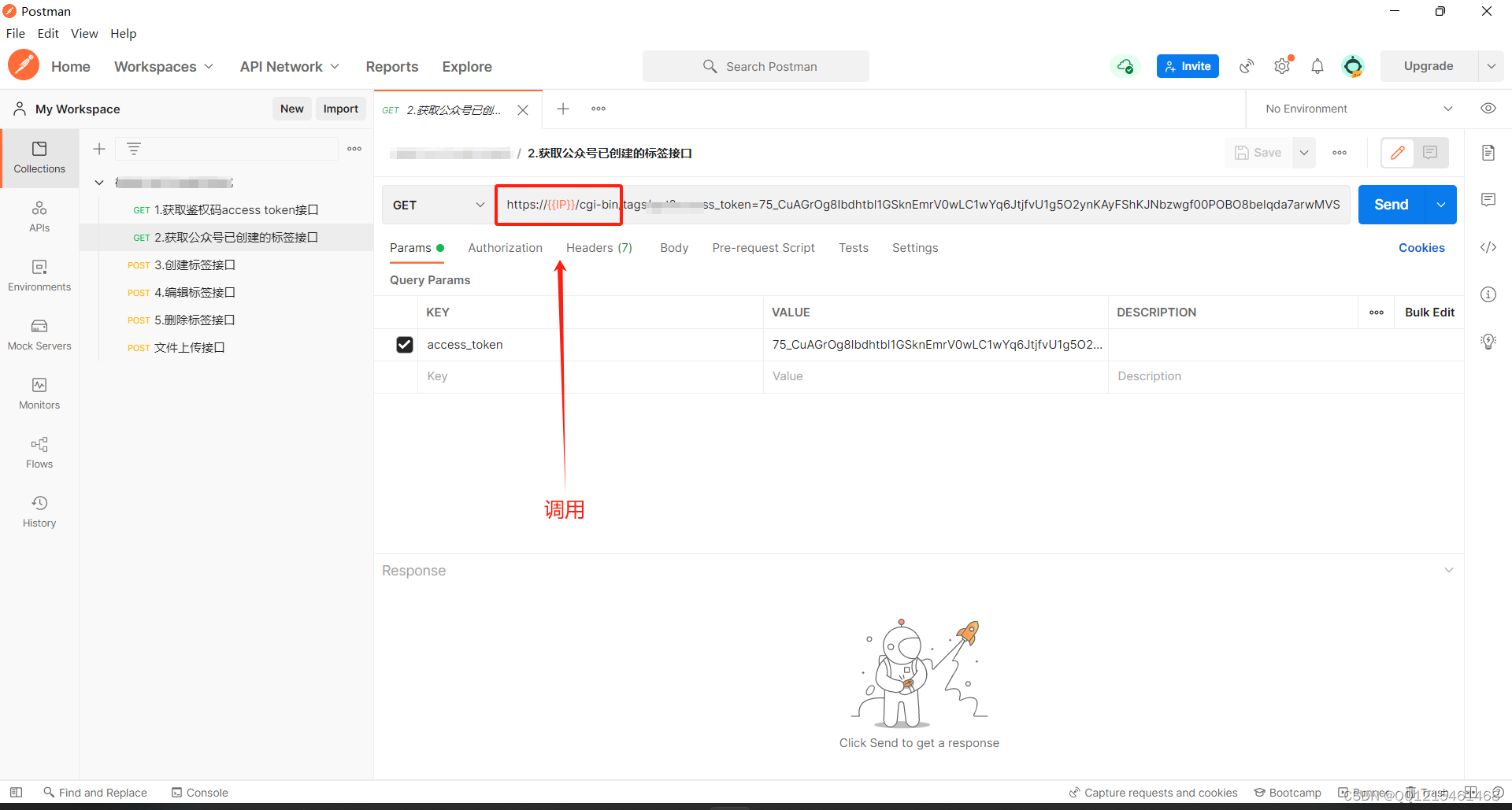This screenshot has height=810, width=1512.
Task: Open the code snippet icon
Action: (1488, 247)
